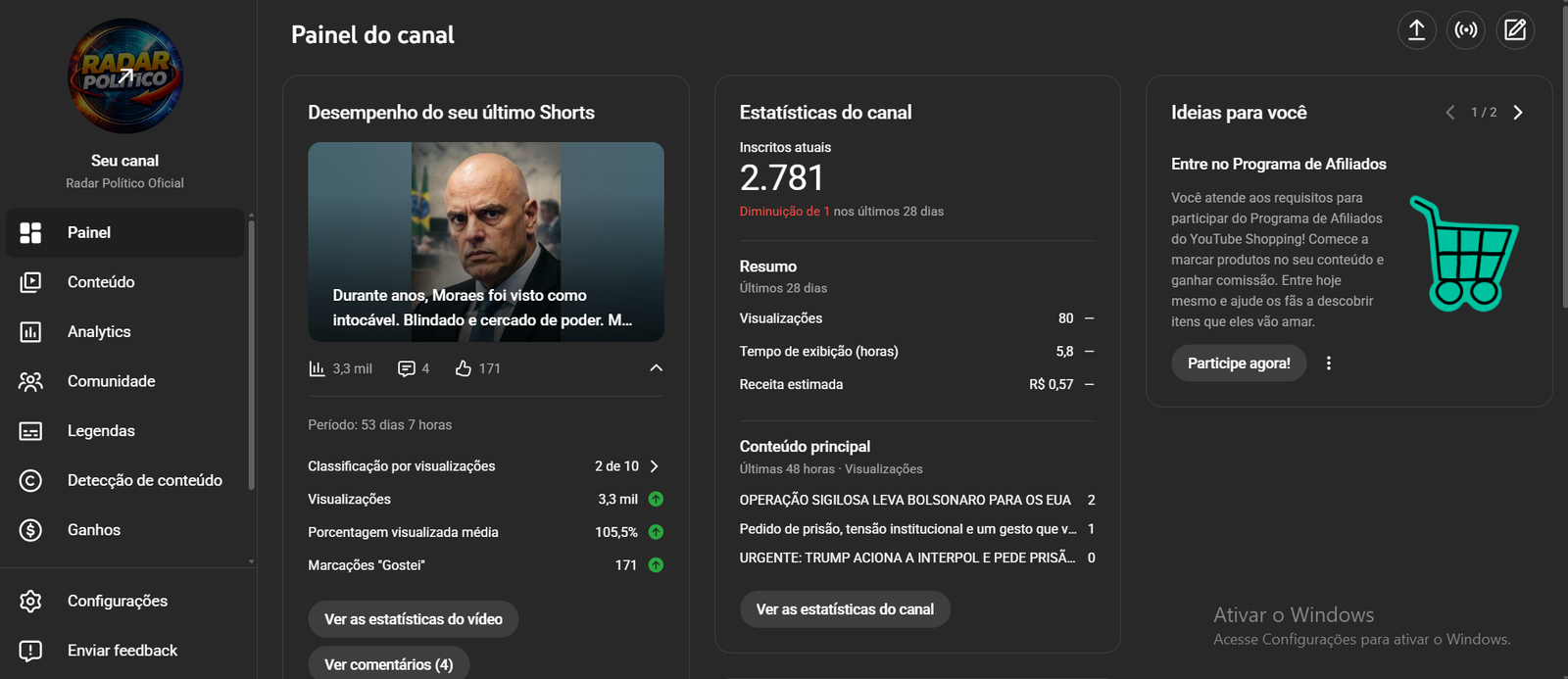The height and width of the screenshot is (679, 1568).
Task: Click the Detecção de conteúdo copyright icon
Action: coord(30,480)
